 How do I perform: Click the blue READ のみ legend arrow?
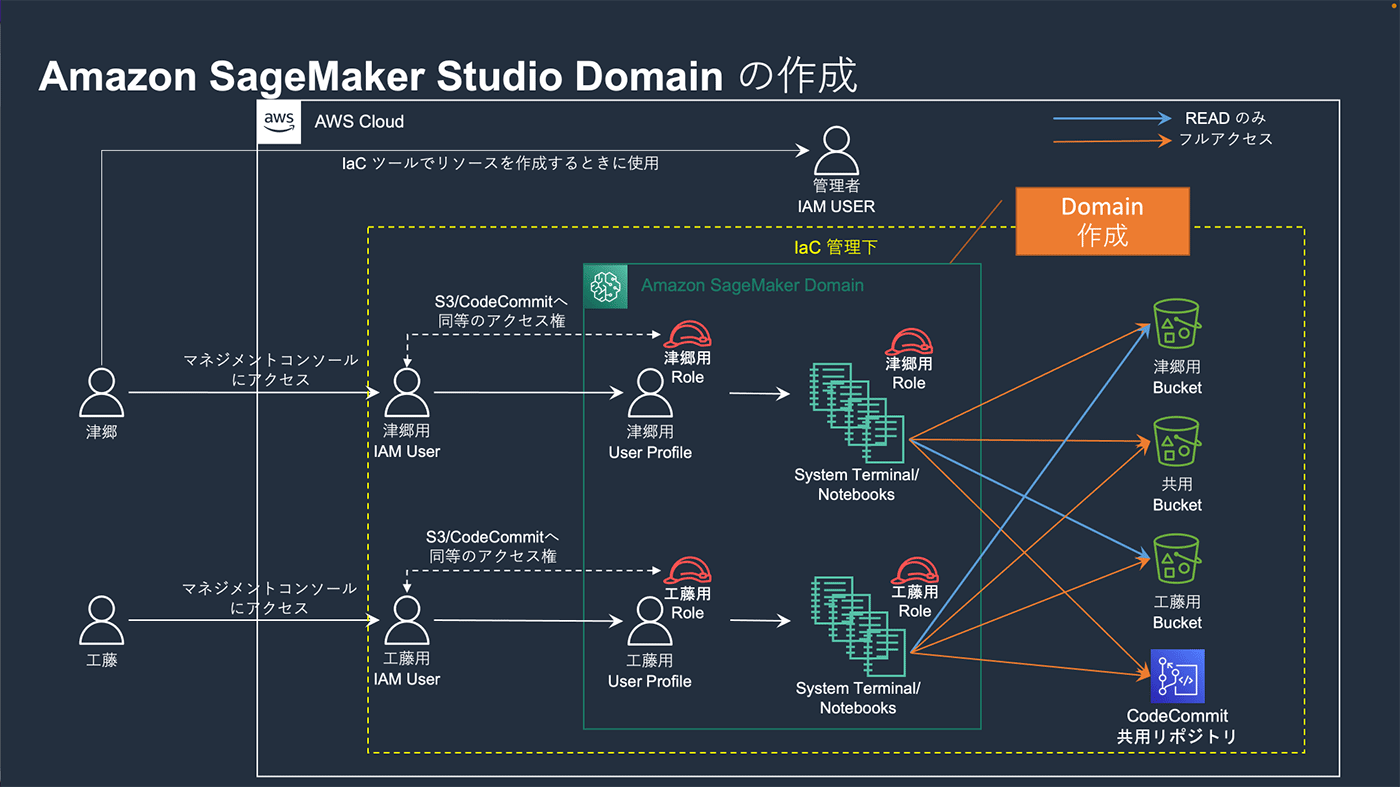point(1111,118)
